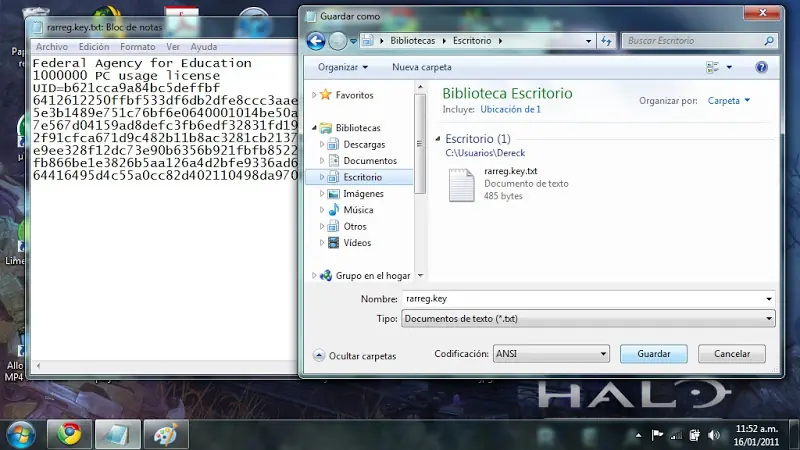Open the Formato menu in Notepad
The image size is (800, 450).
pos(138,46)
